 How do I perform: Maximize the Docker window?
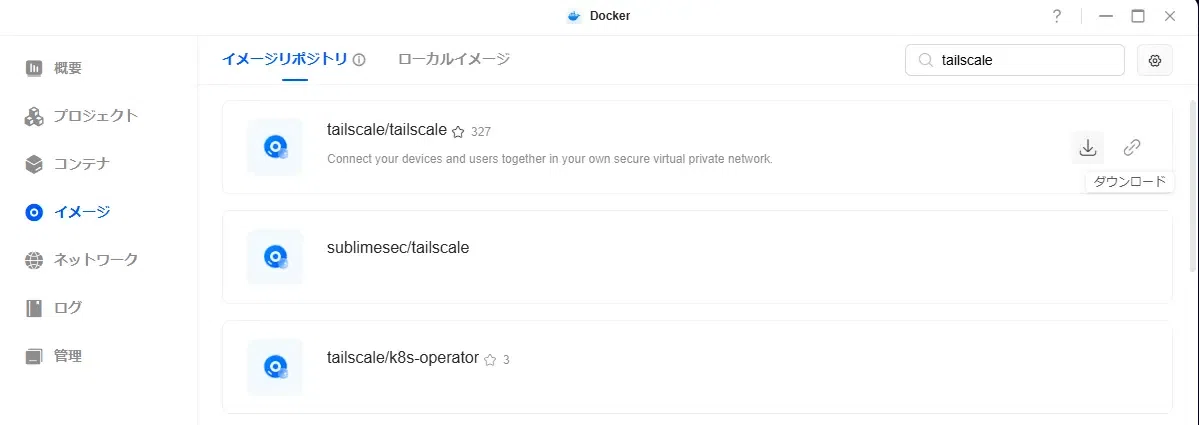1138,16
